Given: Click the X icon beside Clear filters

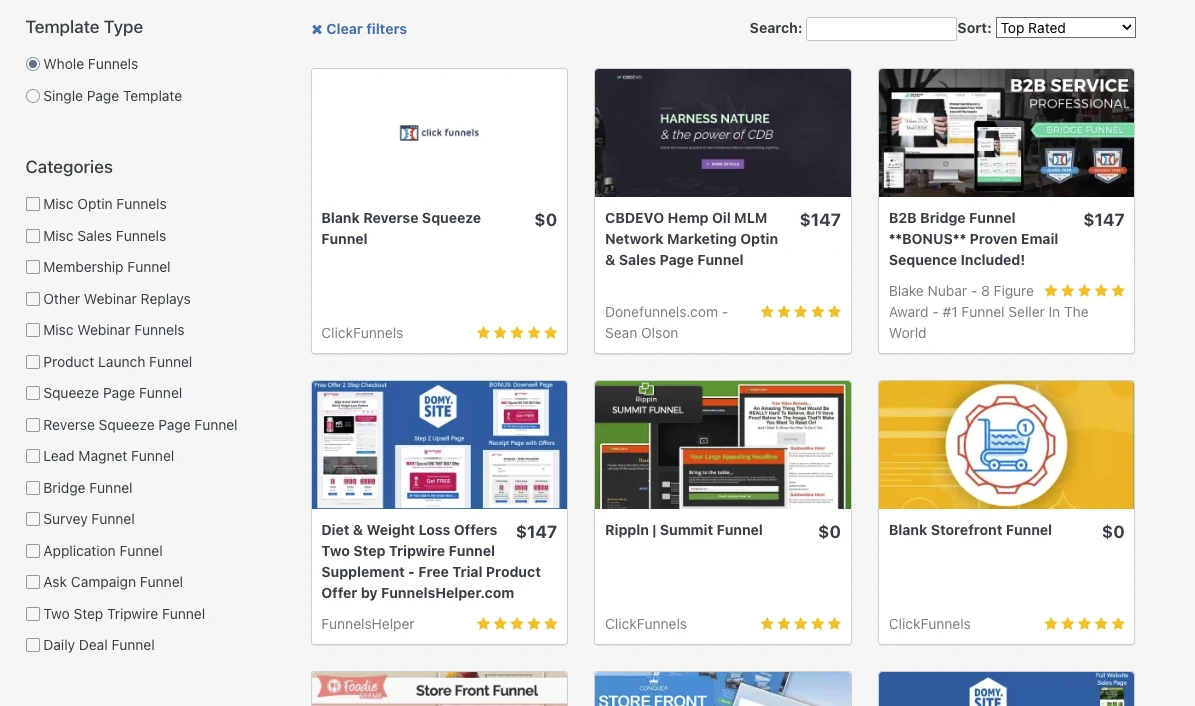Looking at the screenshot, I should [317, 30].
